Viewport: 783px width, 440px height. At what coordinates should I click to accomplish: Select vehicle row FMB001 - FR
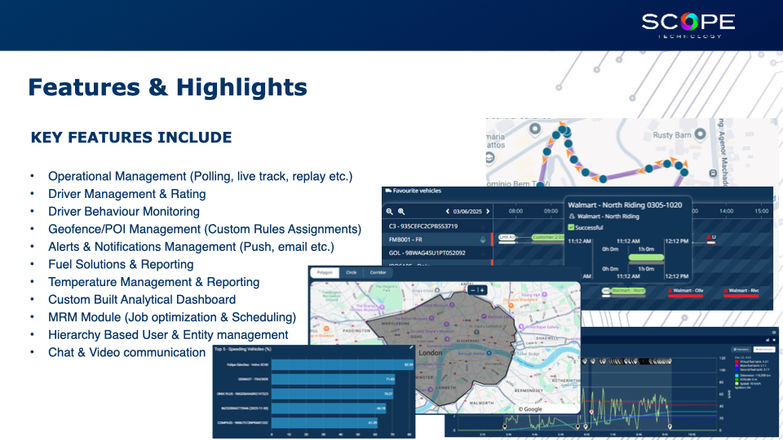(x=437, y=240)
